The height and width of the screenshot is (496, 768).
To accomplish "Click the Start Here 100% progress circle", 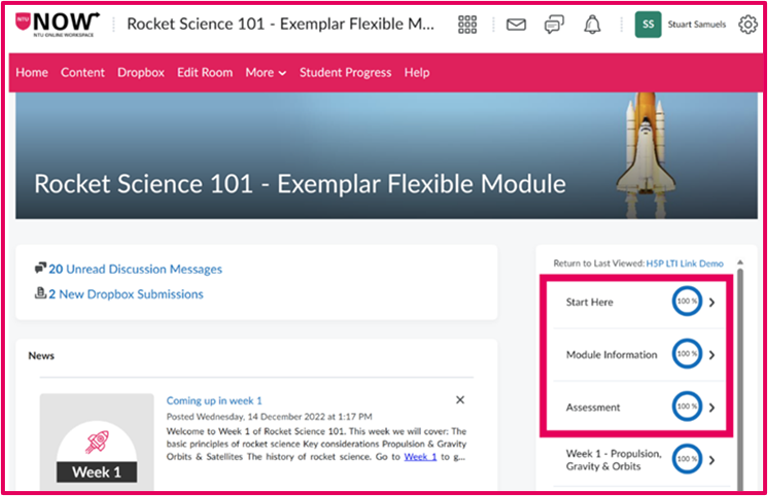I will (687, 301).
